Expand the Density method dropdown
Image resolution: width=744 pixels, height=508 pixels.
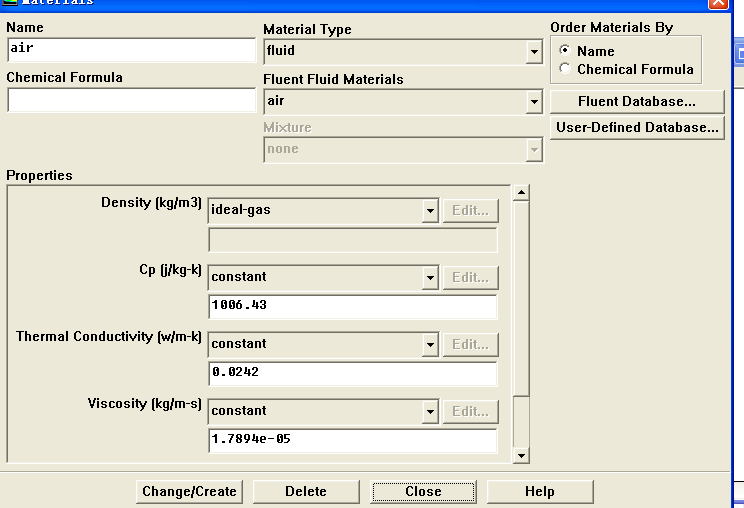[x=430, y=210]
